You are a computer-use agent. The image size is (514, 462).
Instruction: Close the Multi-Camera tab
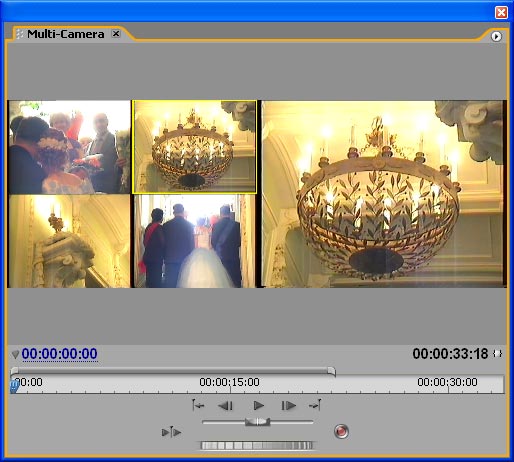click(116, 34)
